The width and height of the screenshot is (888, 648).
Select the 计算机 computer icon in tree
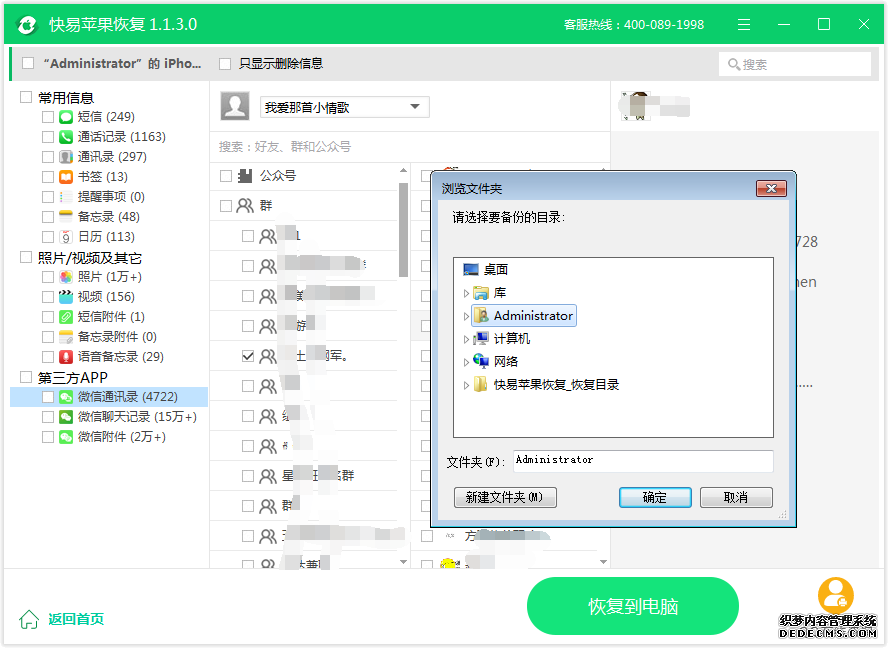coord(481,339)
